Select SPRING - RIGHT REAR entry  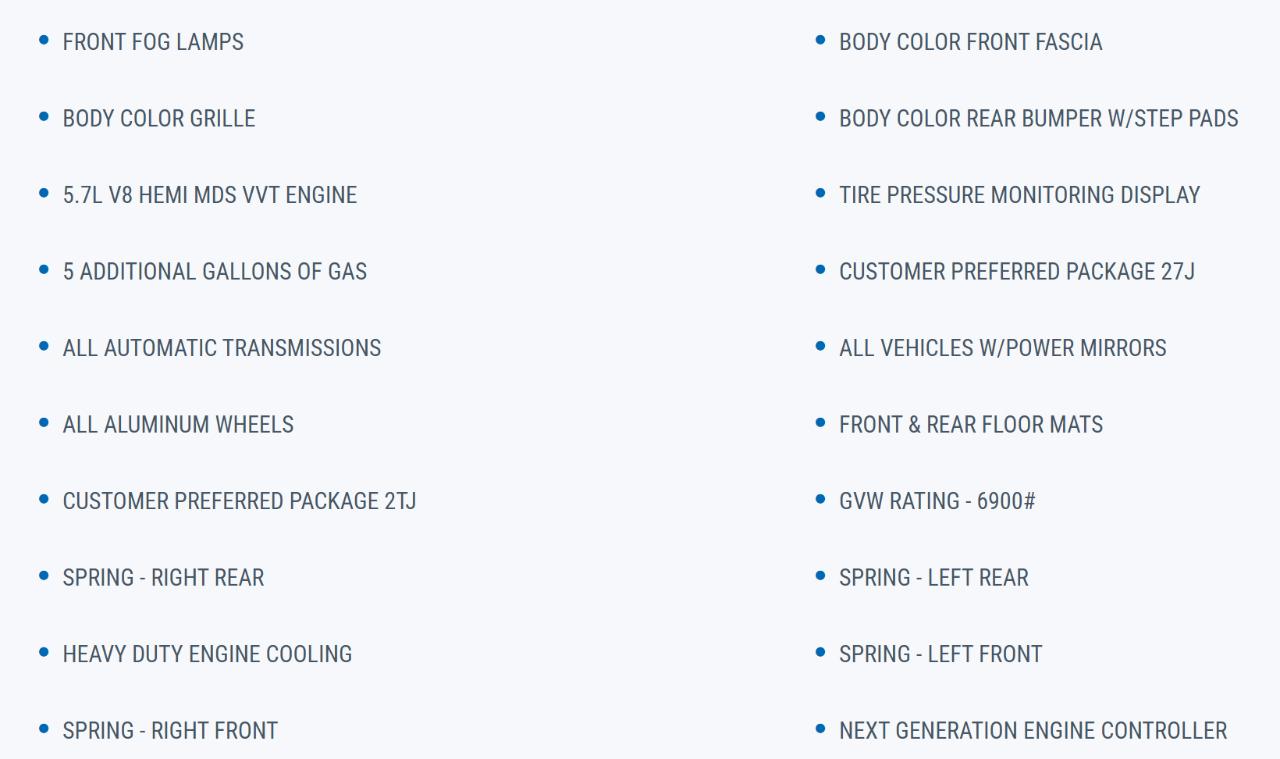pyautogui.click(x=164, y=577)
